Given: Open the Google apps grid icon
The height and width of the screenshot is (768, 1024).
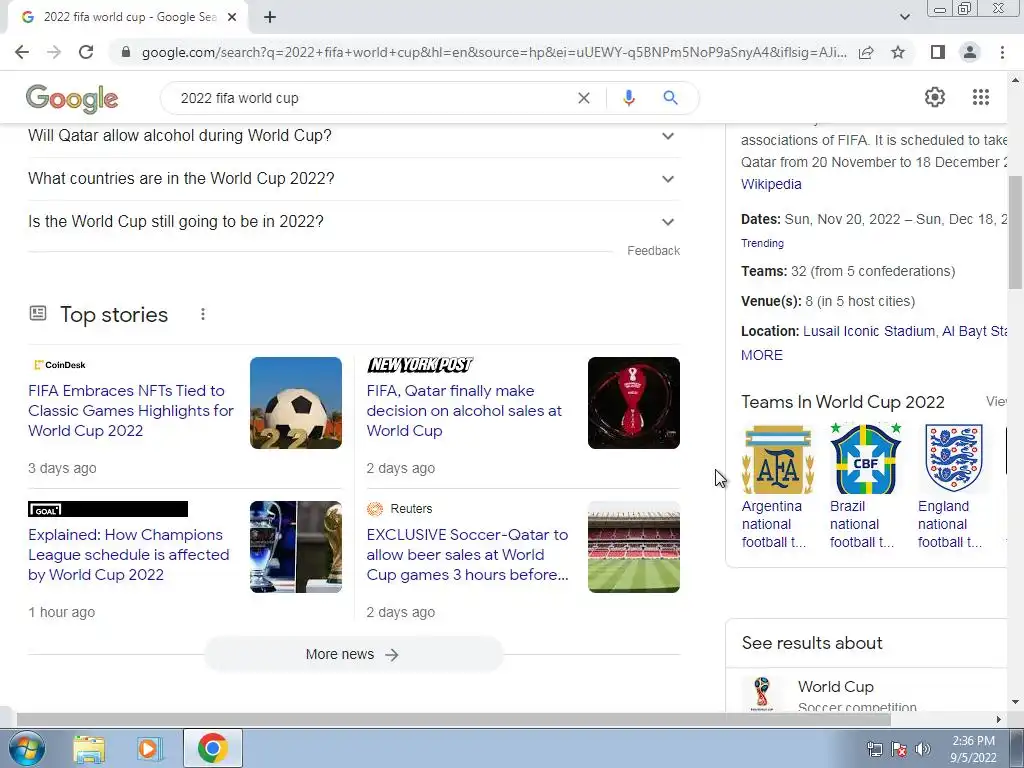Looking at the screenshot, I should click(980, 97).
